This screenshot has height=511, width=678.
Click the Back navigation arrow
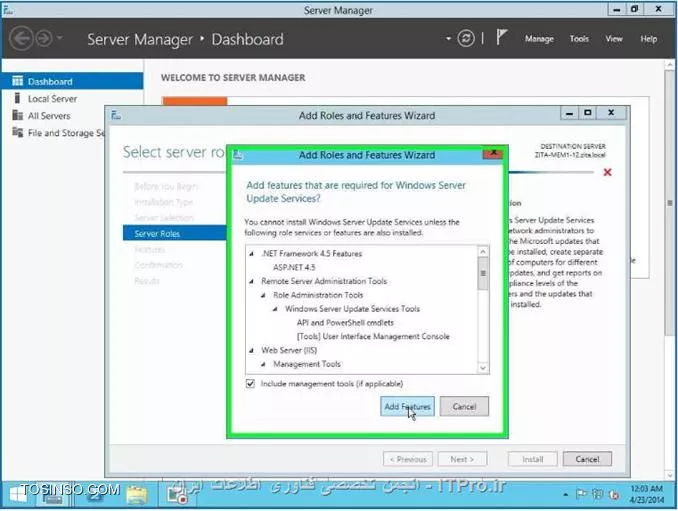pos(21,38)
